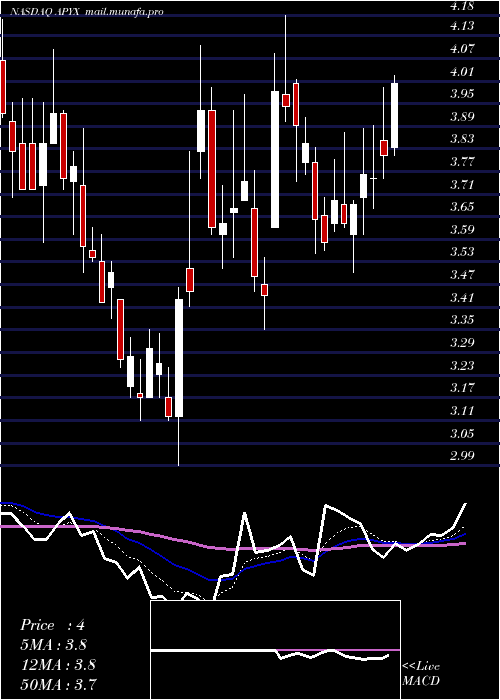
Task: Click the 3.77 price axis label
Action: click(x=462, y=162)
